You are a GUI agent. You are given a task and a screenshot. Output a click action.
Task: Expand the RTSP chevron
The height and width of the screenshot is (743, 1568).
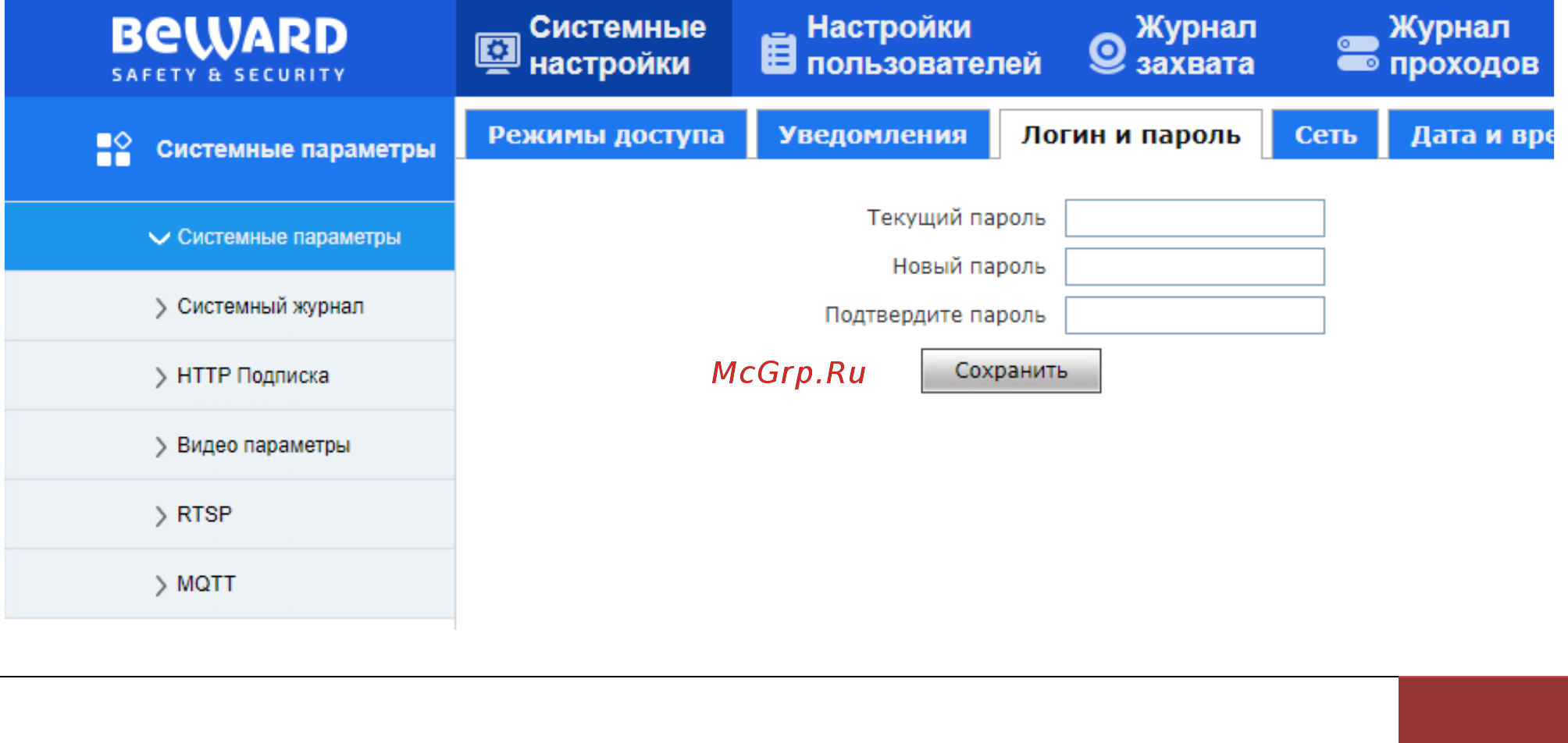(x=160, y=516)
